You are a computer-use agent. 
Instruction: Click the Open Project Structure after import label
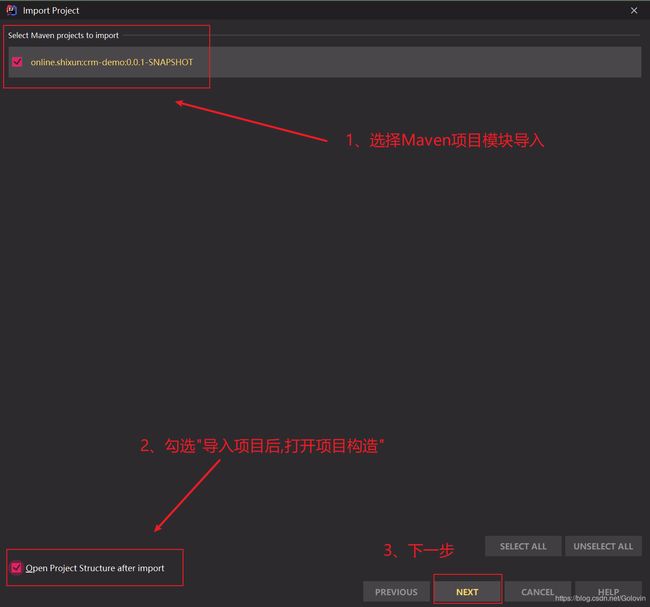(x=95, y=568)
